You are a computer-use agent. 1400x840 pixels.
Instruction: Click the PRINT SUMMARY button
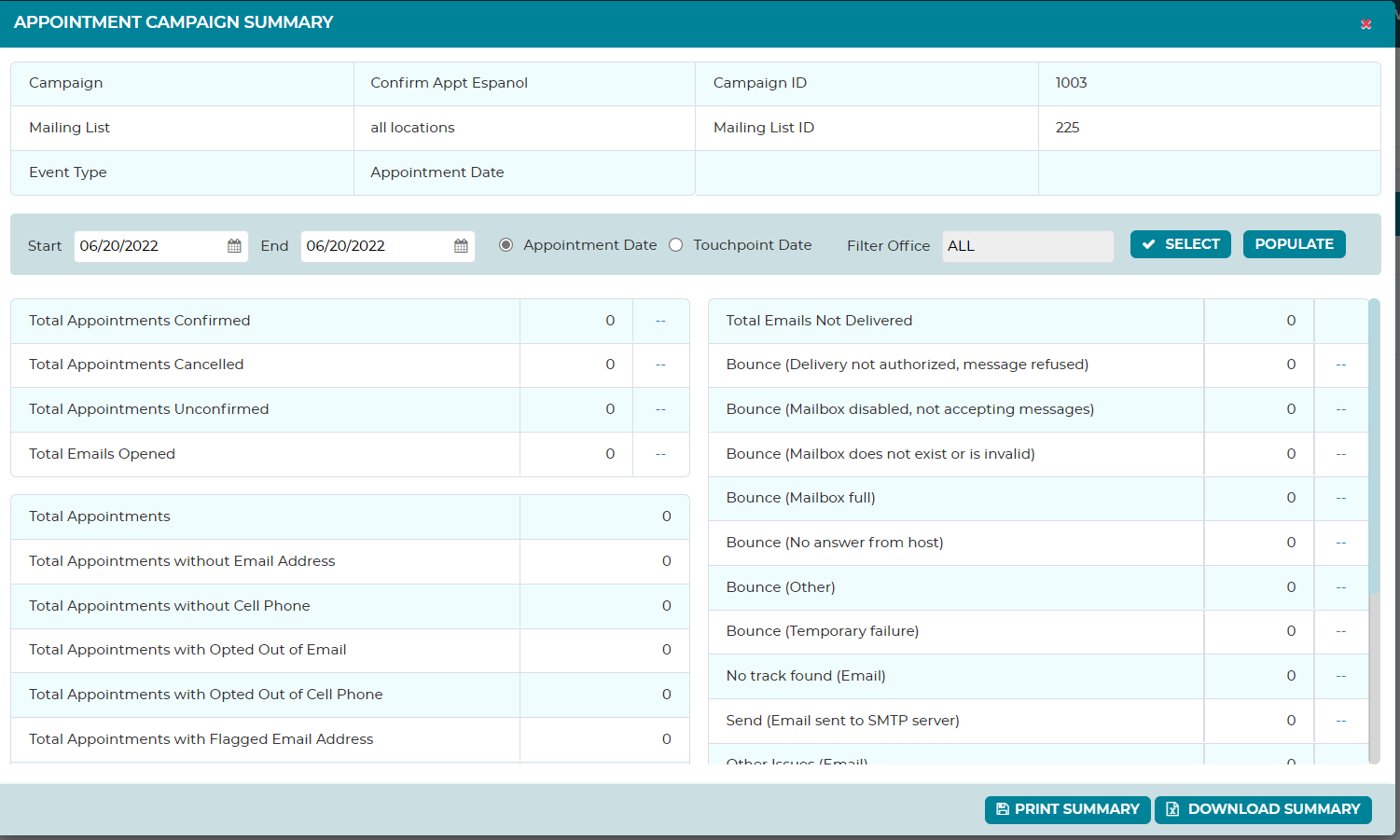[1067, 809]
